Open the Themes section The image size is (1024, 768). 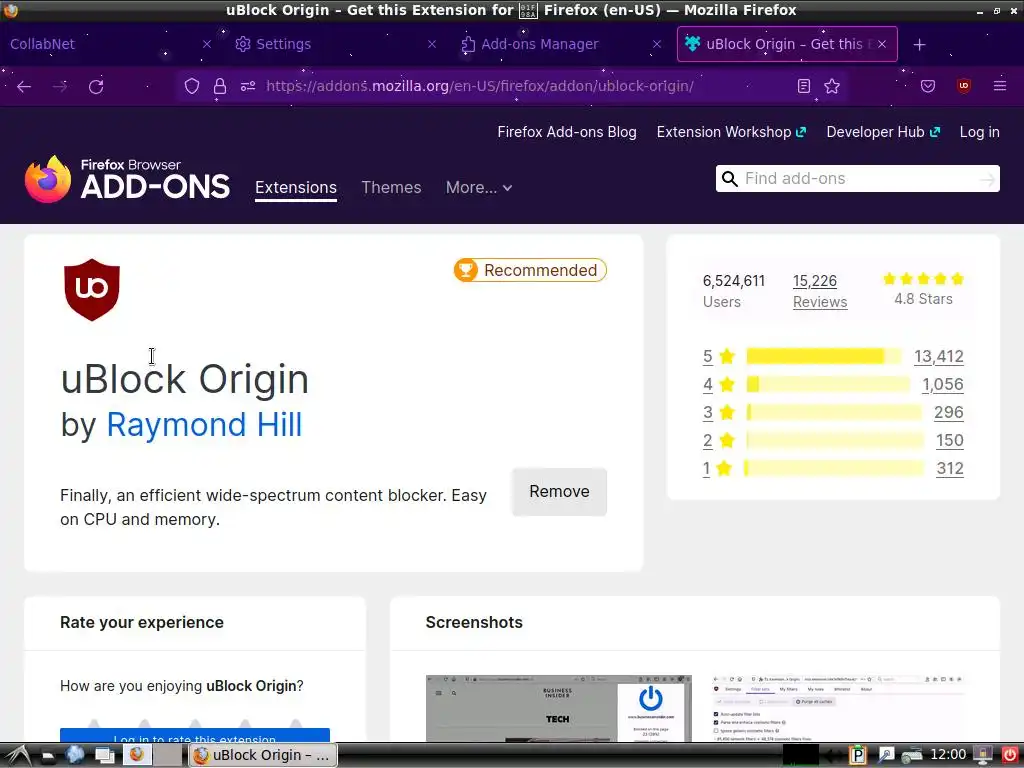click(391, 187)
